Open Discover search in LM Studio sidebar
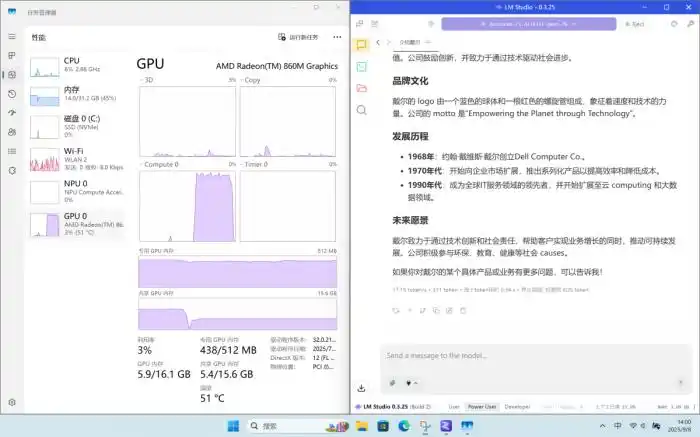The width and height of the screenshot is (700, 437). (362, 110)
